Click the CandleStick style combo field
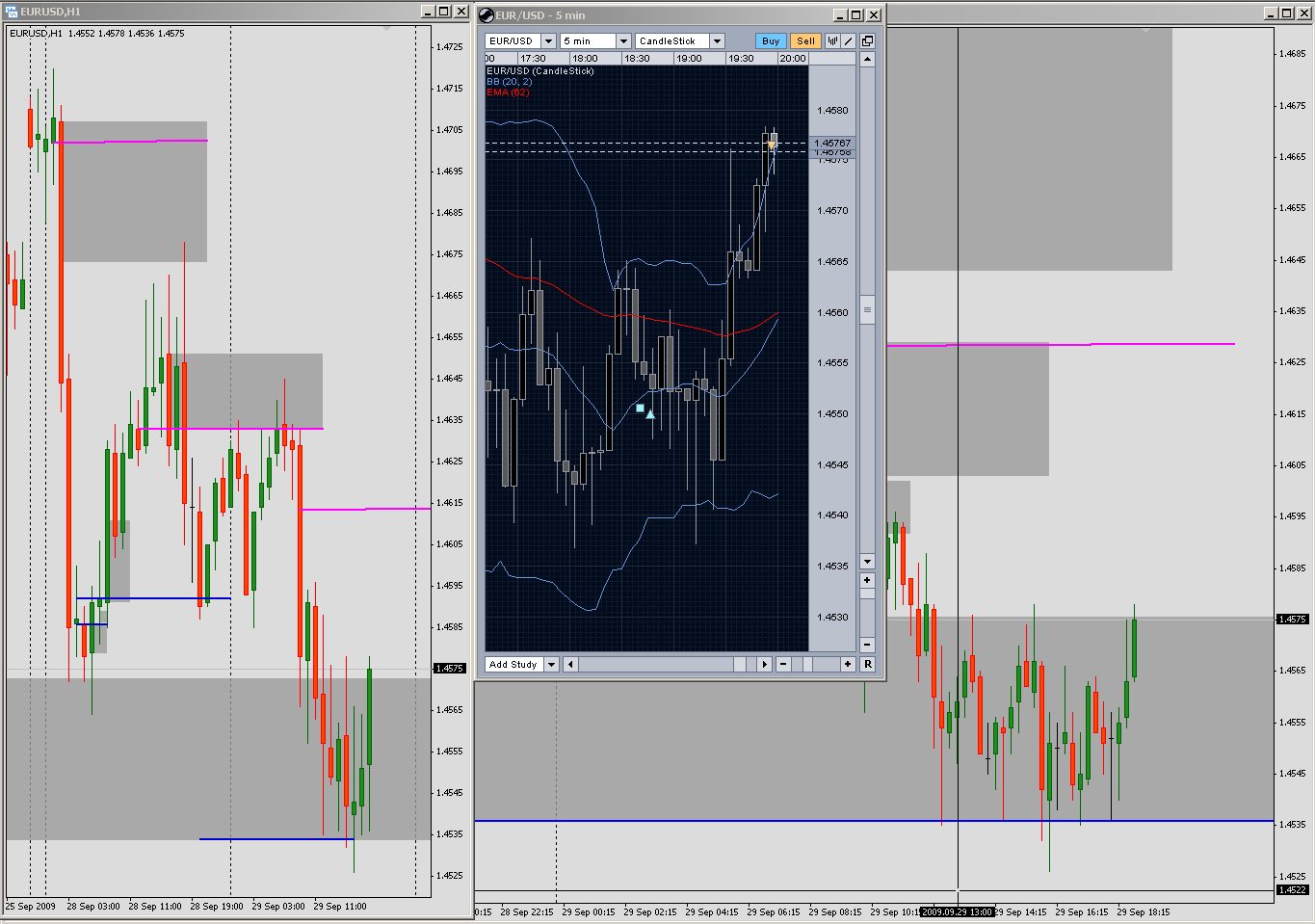This screenshot has height=924, width=1315. pos(672,40)
